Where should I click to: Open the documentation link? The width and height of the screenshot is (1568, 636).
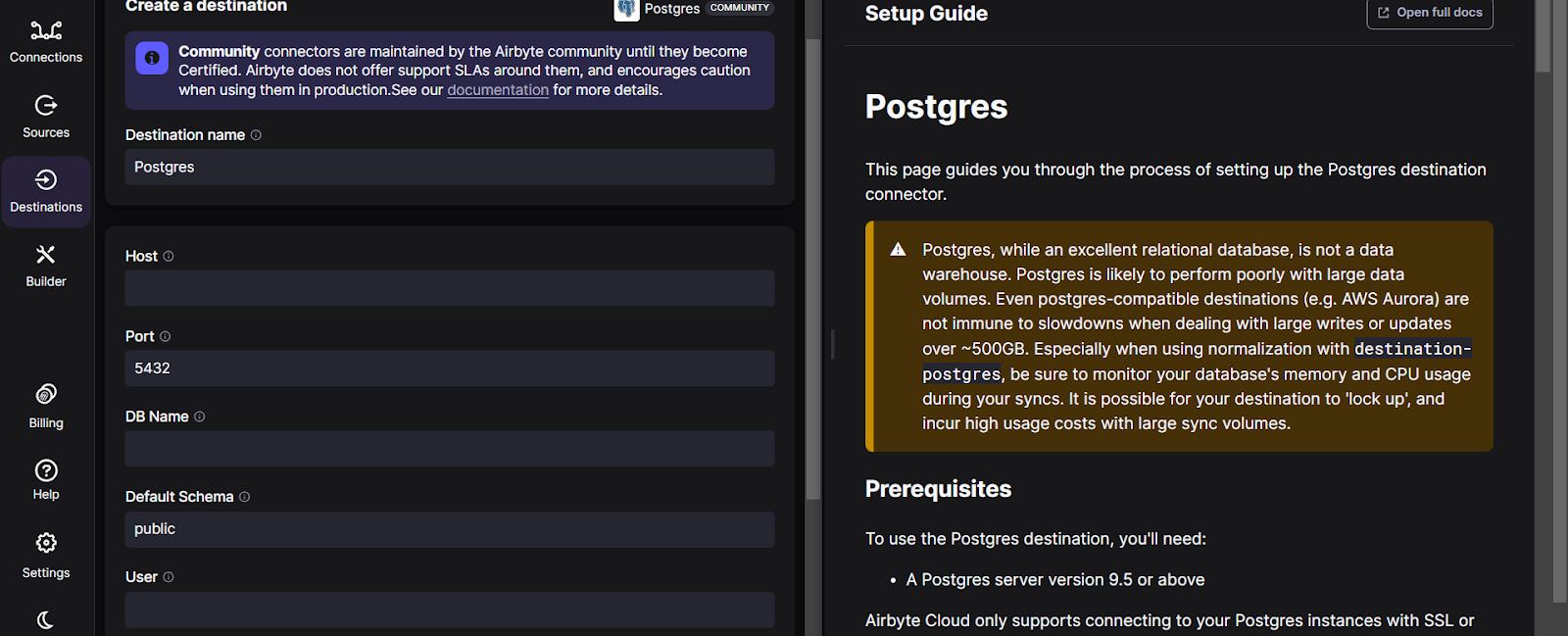pyautogui.click(x=498, y=90)
